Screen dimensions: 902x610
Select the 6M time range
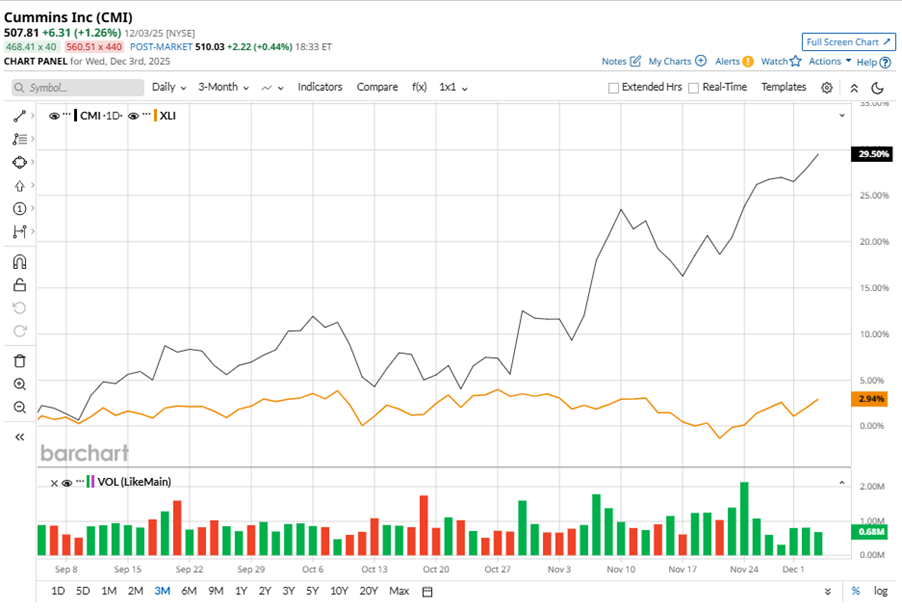point(189,591)
